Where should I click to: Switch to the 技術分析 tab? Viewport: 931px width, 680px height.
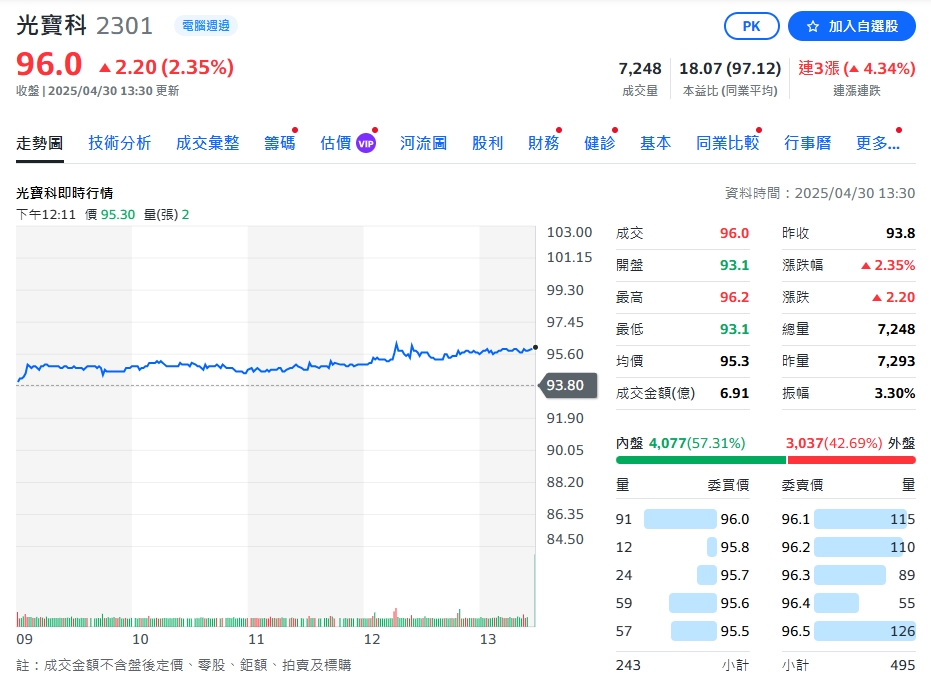119,143
